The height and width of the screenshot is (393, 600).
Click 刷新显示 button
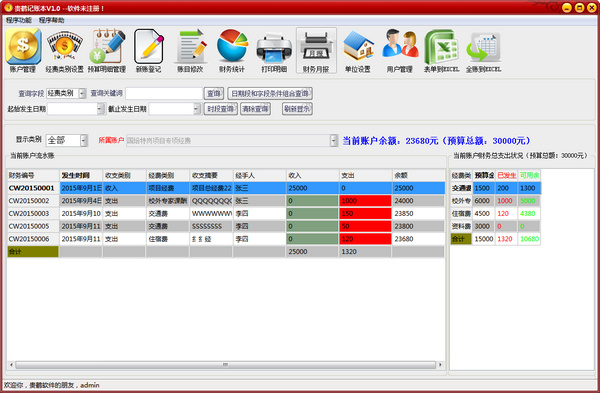pyautogui.click(x=297, y=109)
